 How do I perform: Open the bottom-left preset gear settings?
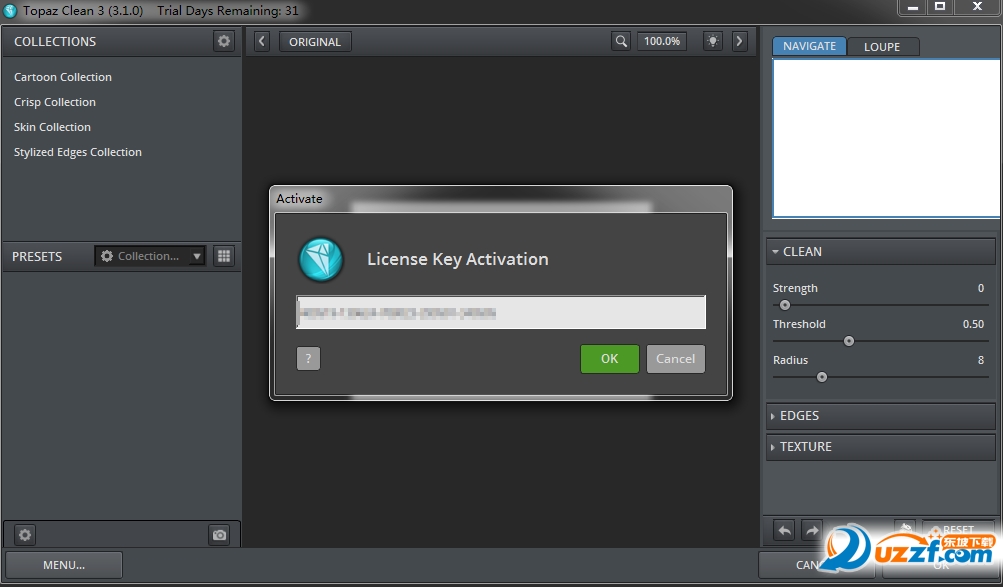click(25, 535)
